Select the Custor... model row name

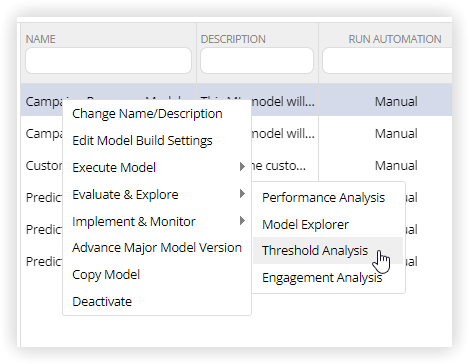point(44,166)
